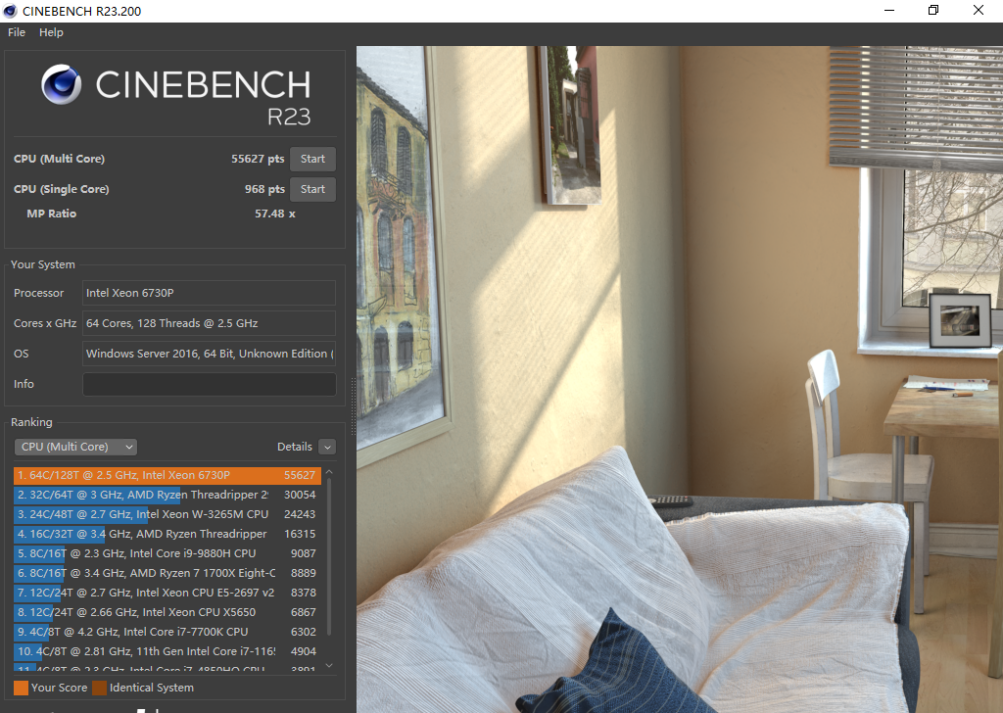Click the empty Info input field
Screen dimensions: 1003x713
(209, 384)
